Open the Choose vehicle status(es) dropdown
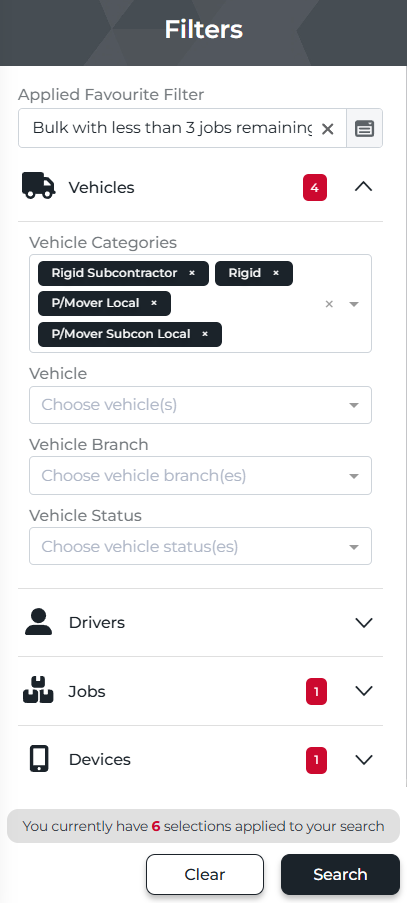Screen dimensions: 407x903 point(200,546)
